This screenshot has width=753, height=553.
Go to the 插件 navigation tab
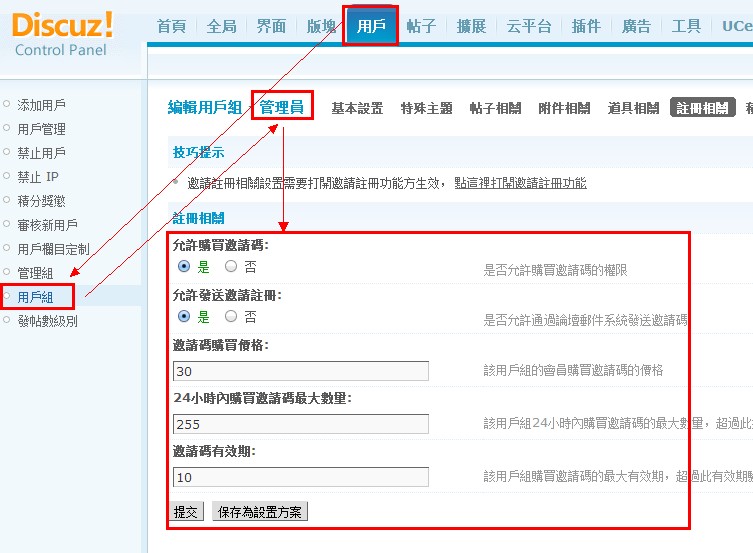586,27
